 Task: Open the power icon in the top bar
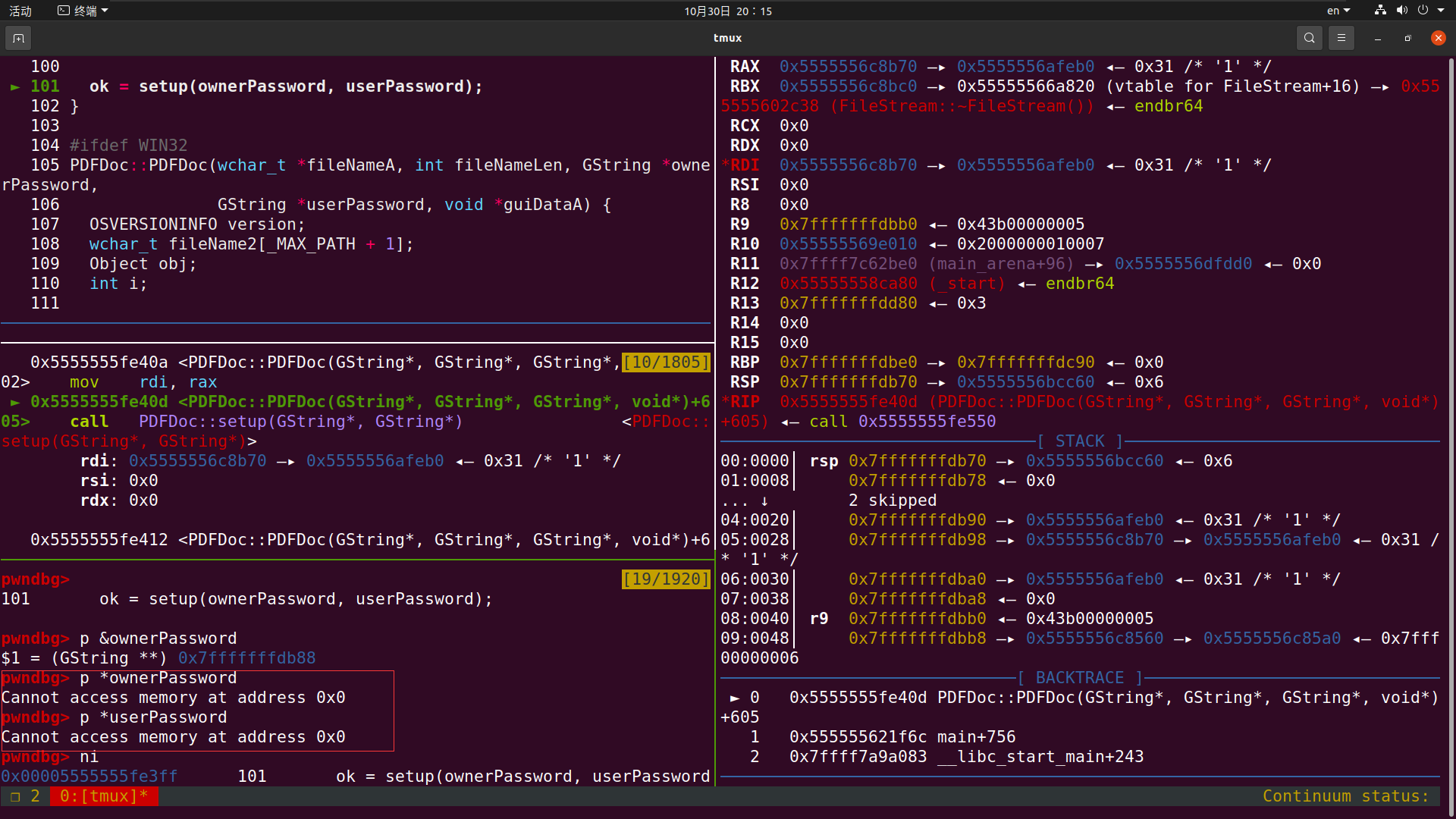coord(1423,11)
